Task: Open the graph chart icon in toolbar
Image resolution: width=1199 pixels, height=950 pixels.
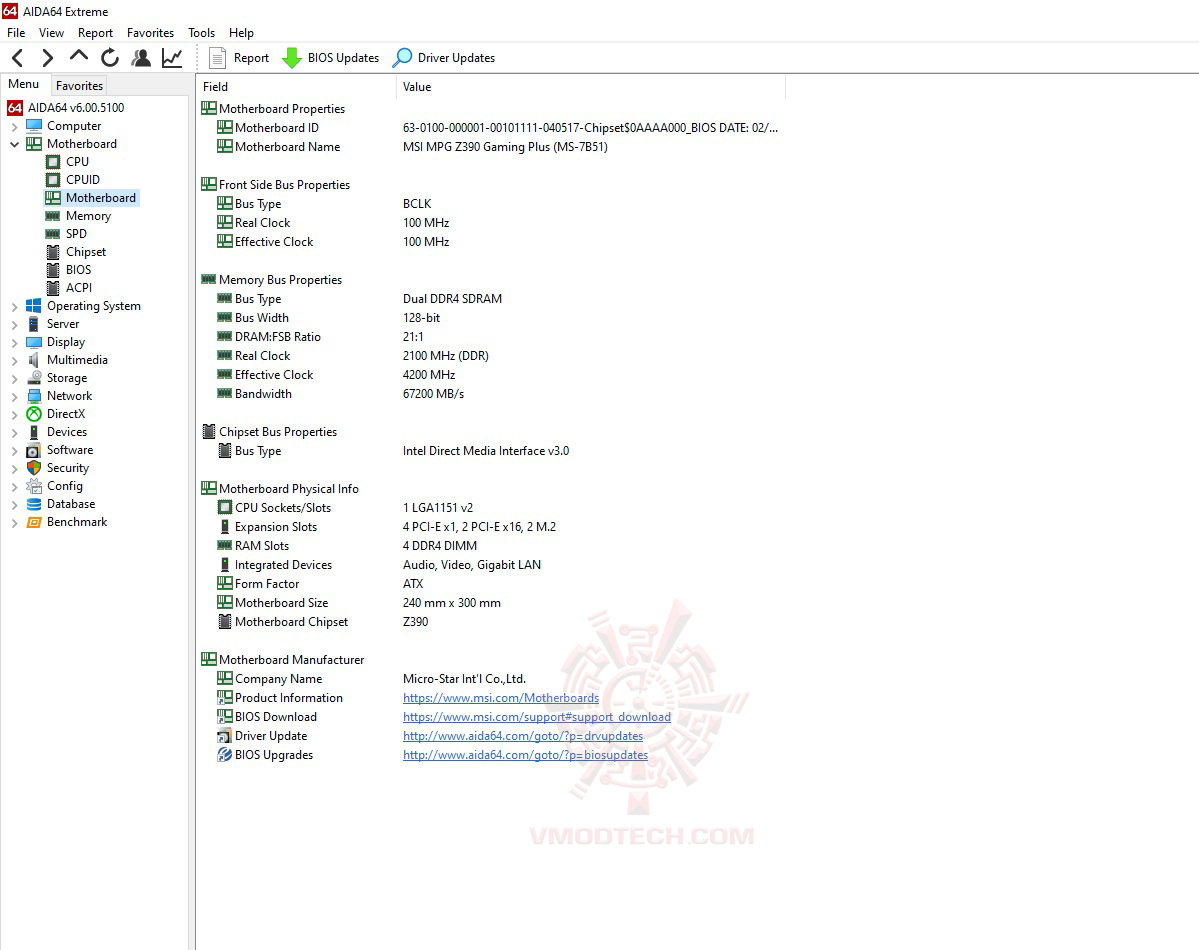Action: click(x=172, y=58)
